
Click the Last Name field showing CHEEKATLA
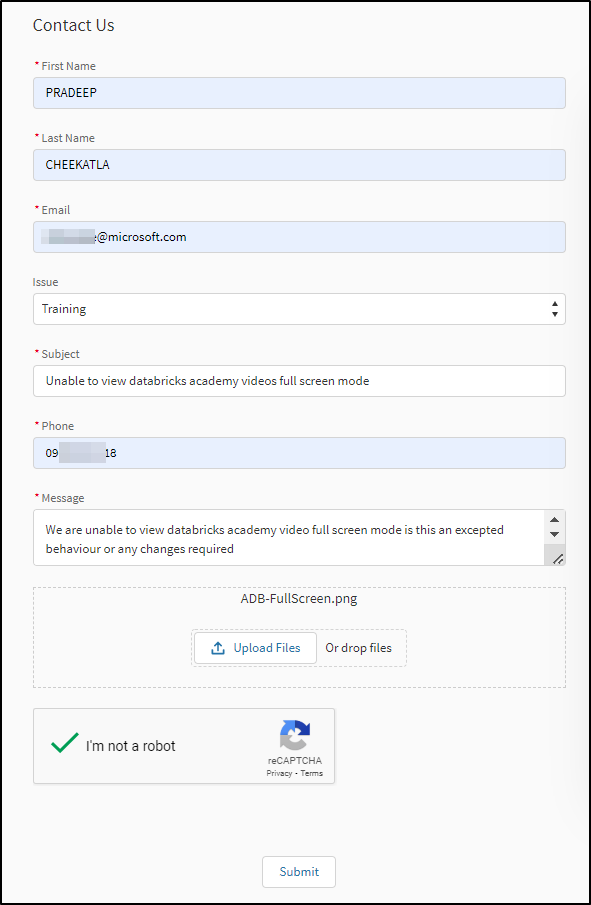[299, 164]
